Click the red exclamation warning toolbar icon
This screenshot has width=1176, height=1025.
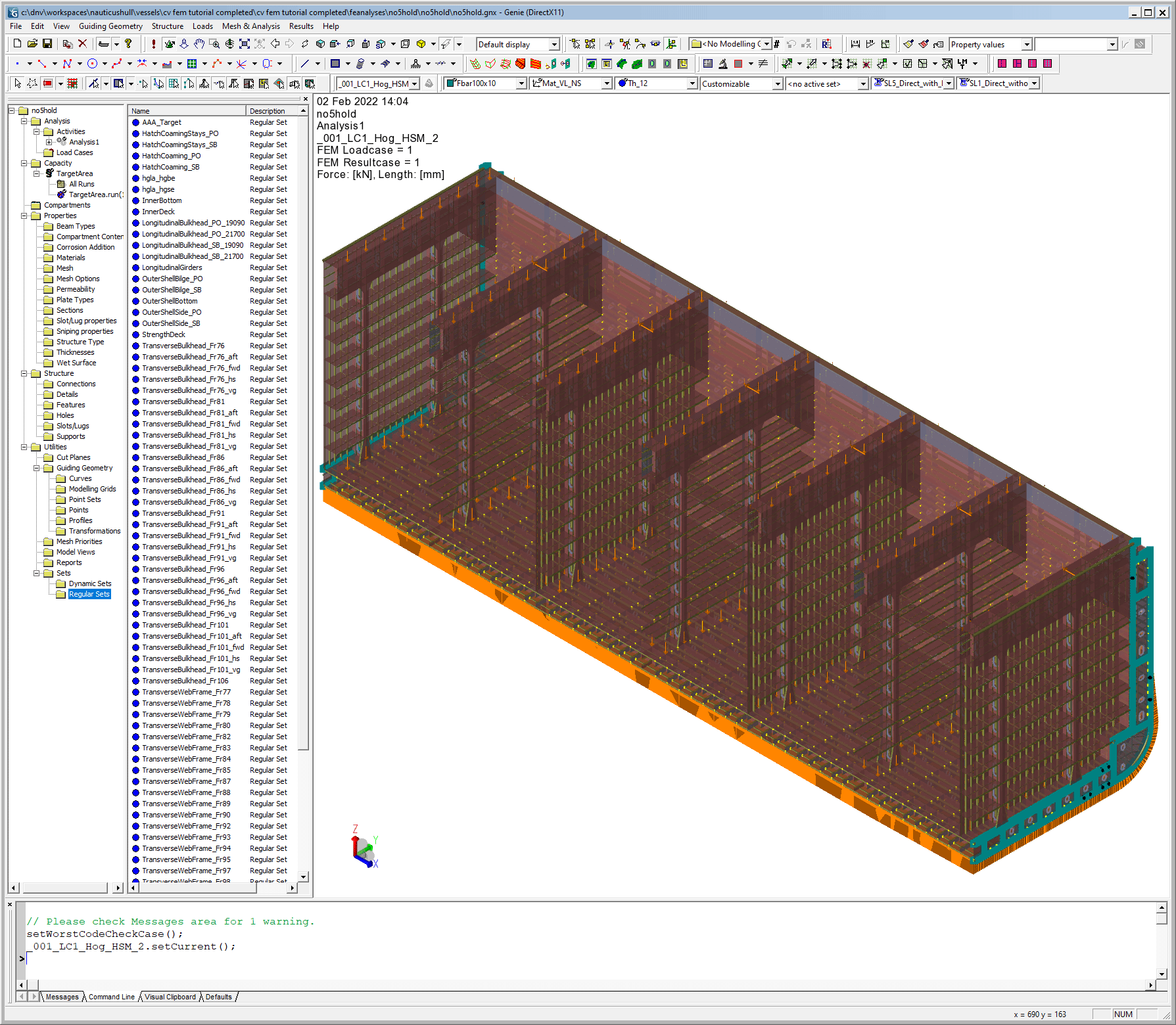153,44
